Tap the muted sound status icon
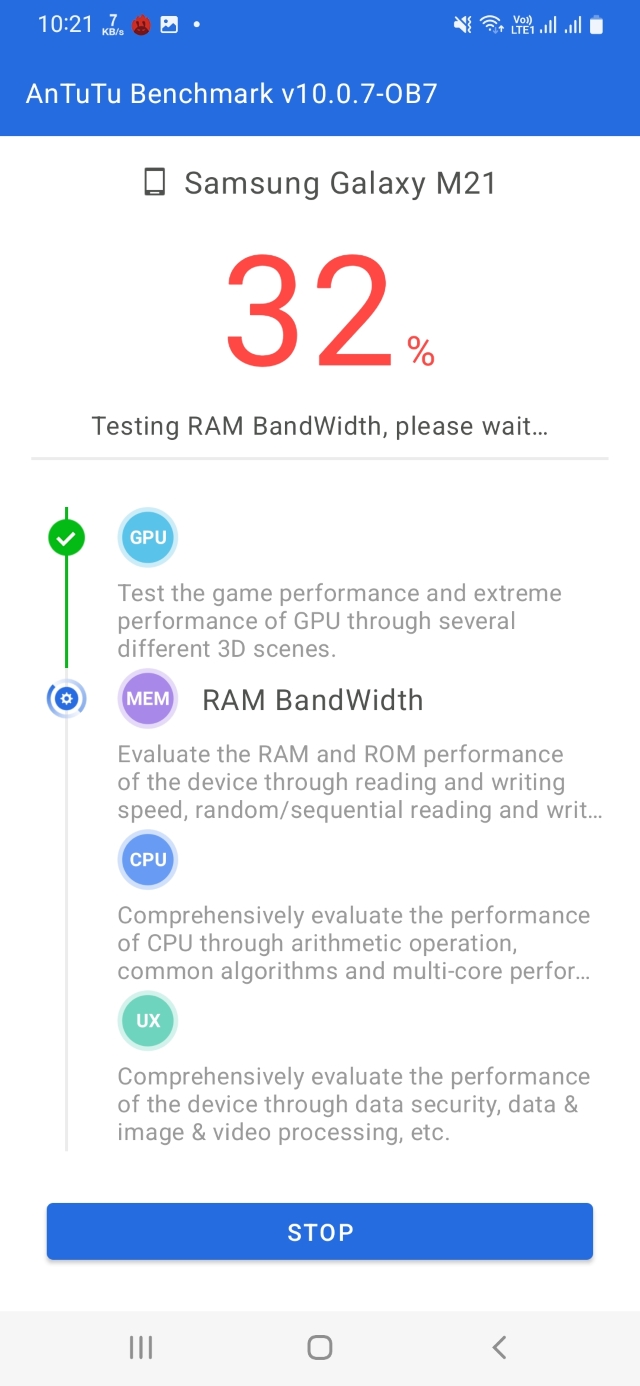This screenshot has height=1386, width=640. (462, 25)
